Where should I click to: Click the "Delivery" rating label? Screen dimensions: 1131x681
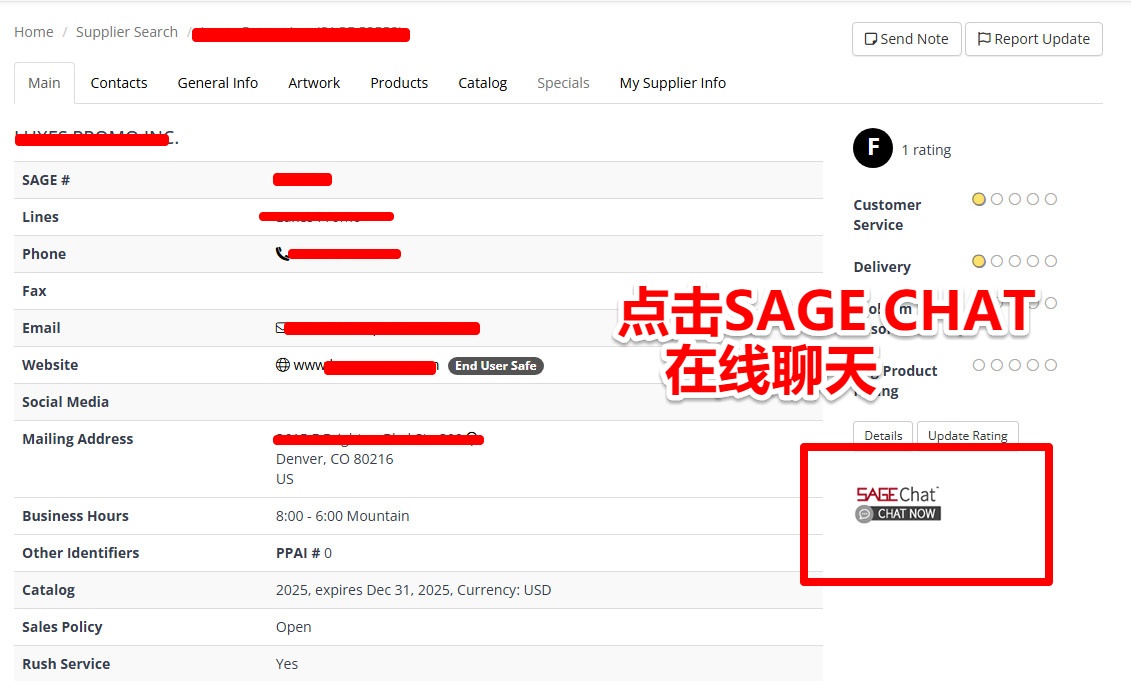[882, 267]
